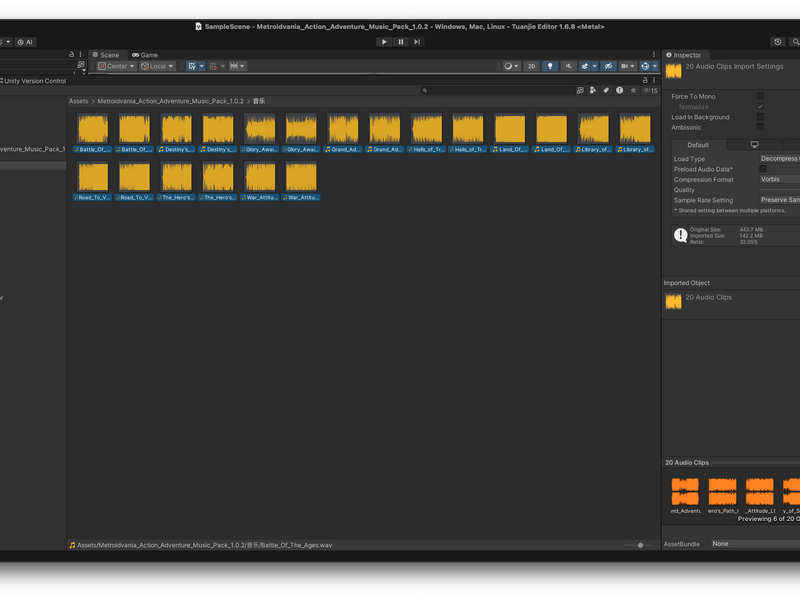This screenshot has width=800, height=600.
Task: Lock the Project panel with the padlock
Action: pos(645,80)
